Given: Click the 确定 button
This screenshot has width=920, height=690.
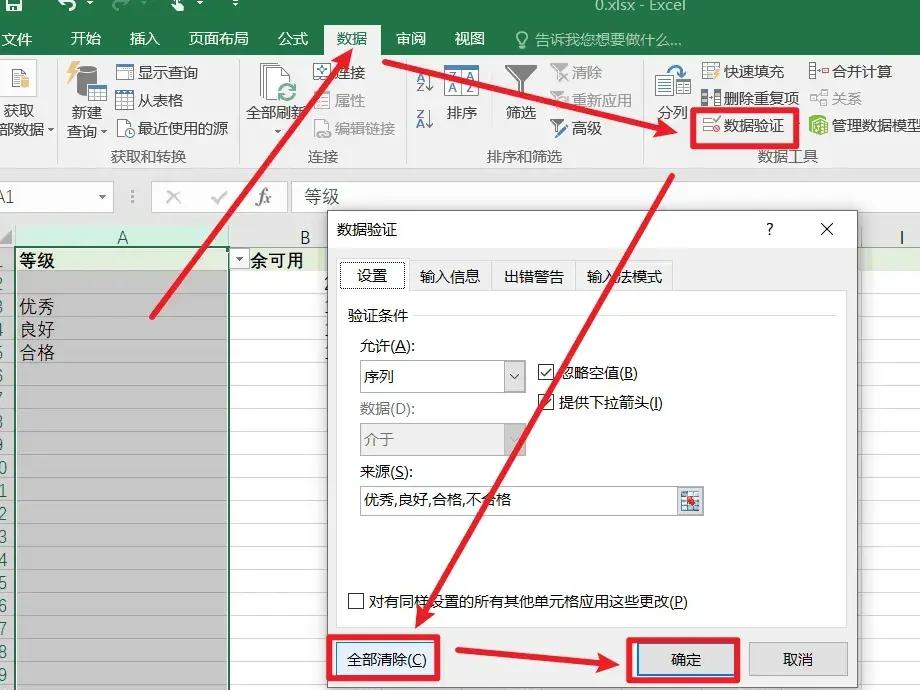Looking at the screenshot, I should pyautogui.click(x=685, y=659).
